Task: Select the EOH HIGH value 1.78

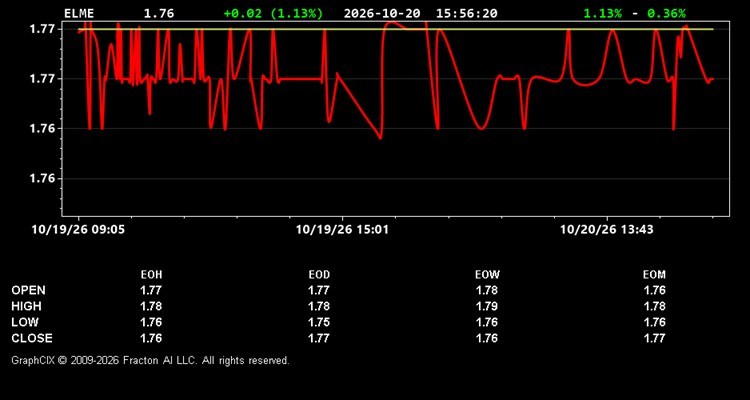Action: pyautogui.click(x=151, y=306)
